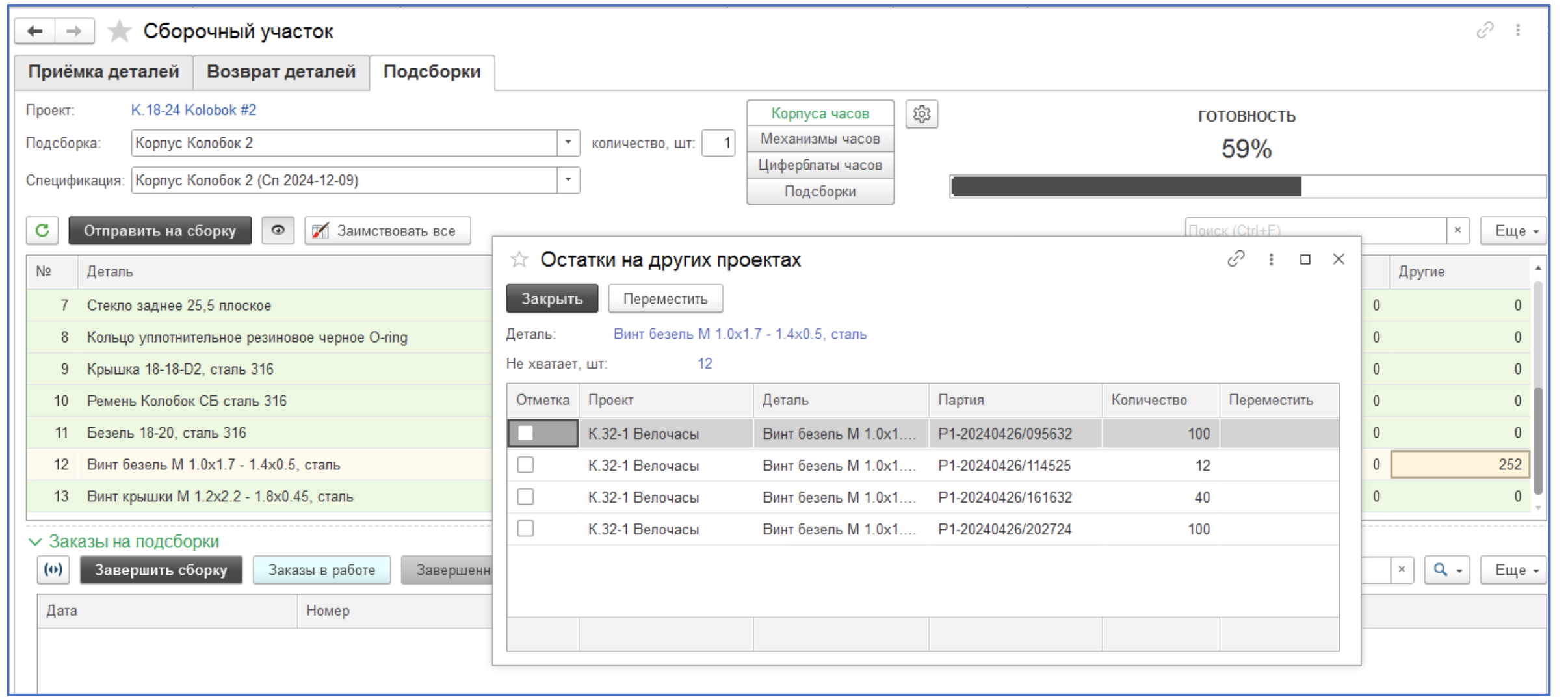
Task: Copy link icon in Остатки dialog header
Action: point(1235,259)
